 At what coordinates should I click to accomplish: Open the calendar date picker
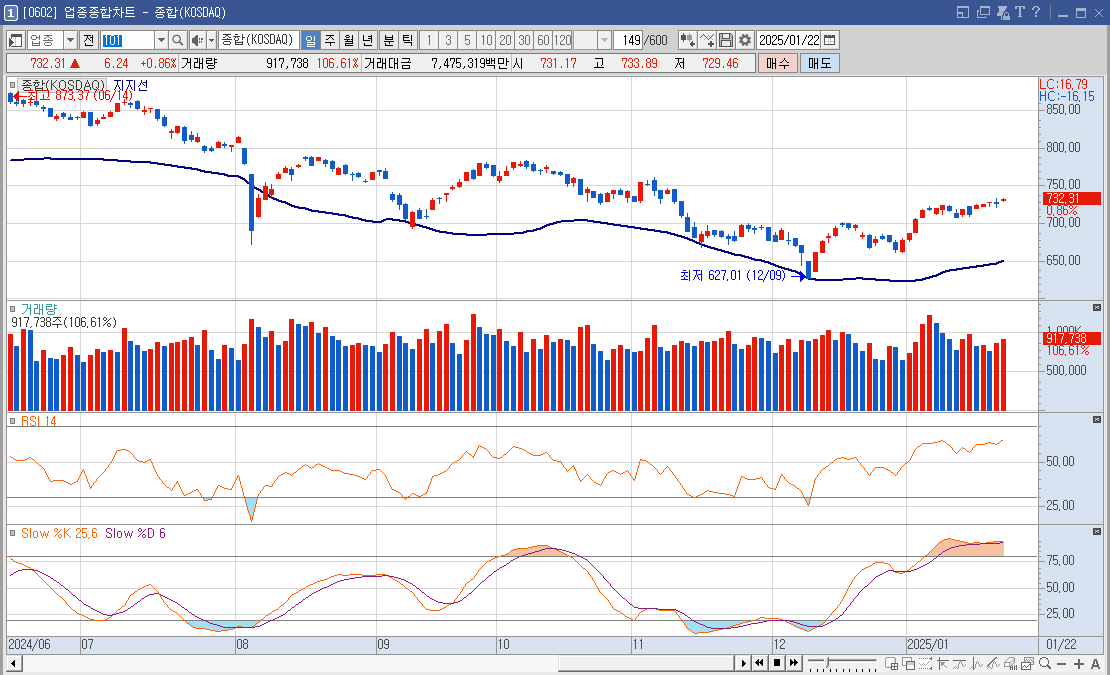click(830, 40)
